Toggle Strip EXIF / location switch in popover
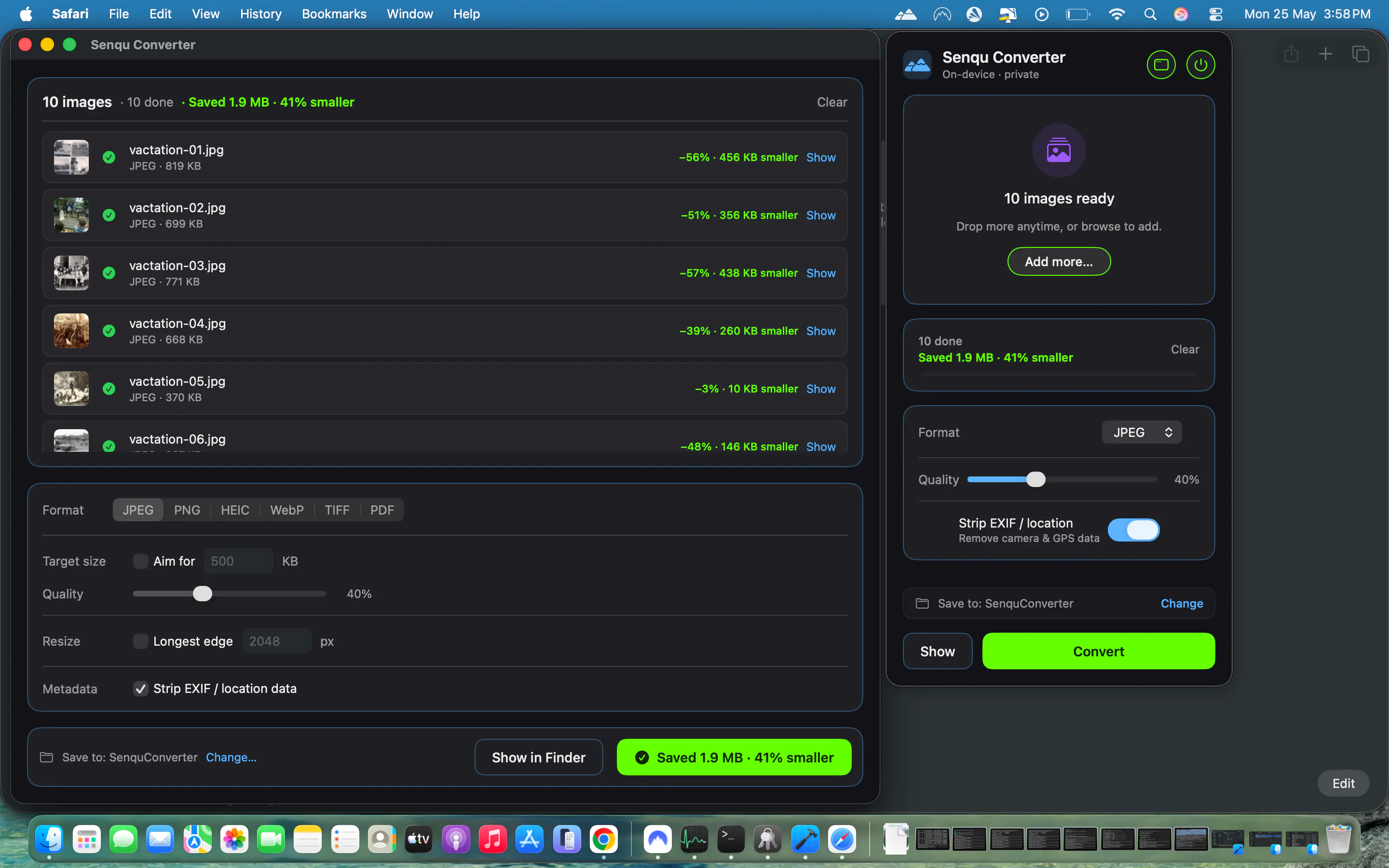 pyautogui.click(x=1133, y=530)
